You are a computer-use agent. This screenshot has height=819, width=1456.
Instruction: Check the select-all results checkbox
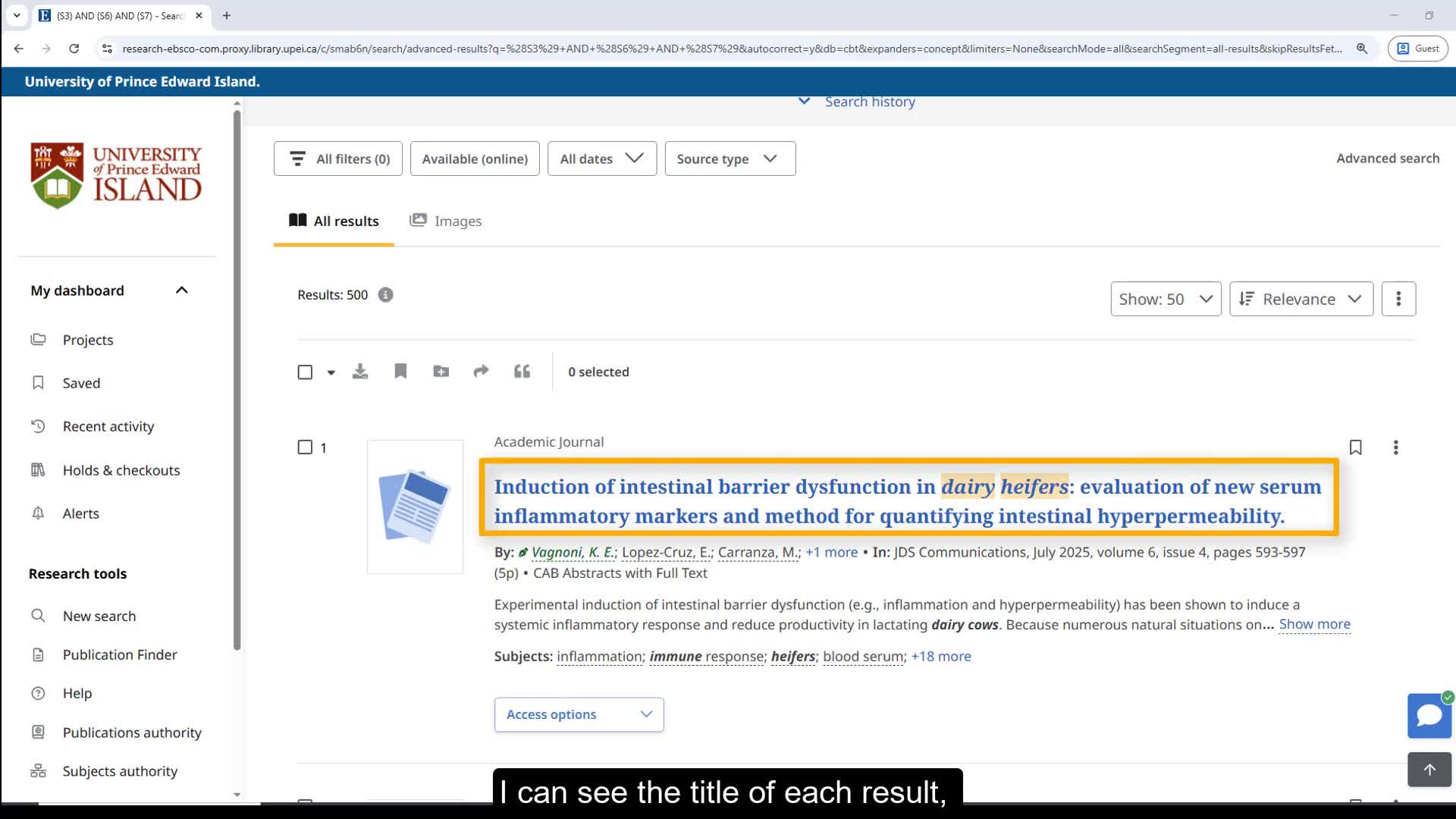click(x=305, y=372)
